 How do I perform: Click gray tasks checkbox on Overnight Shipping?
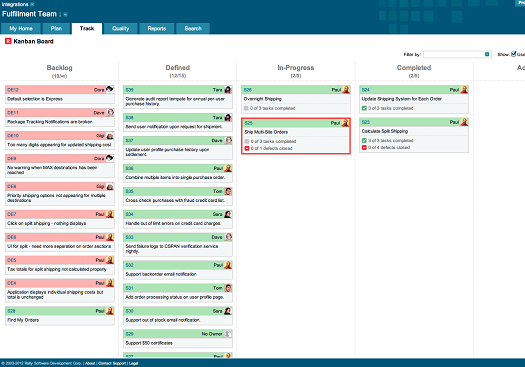tap(246, 108)
